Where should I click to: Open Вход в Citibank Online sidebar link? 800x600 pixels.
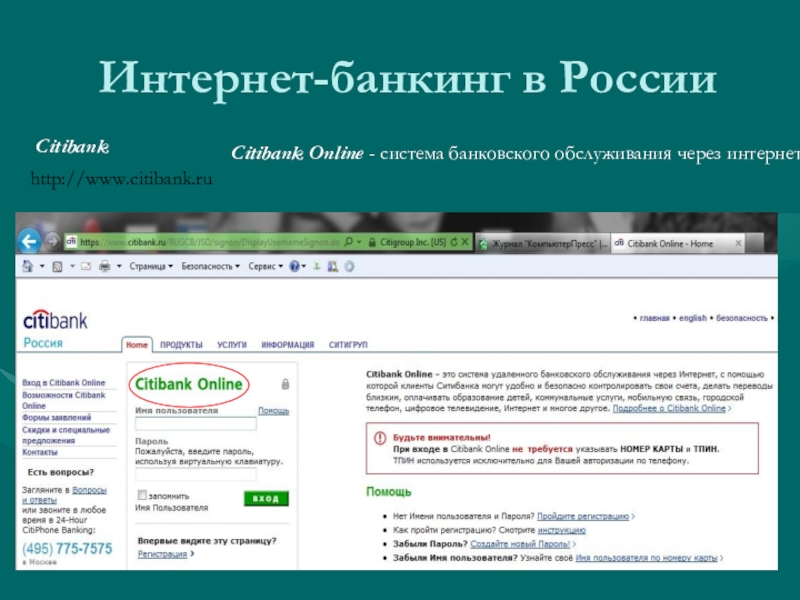[x=63, y=383]
